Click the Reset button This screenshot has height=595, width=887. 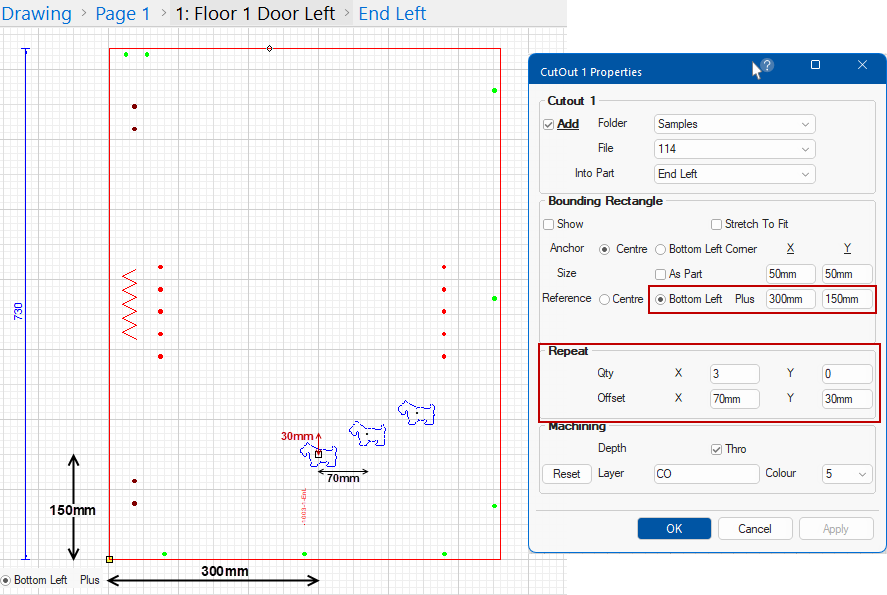566,474
